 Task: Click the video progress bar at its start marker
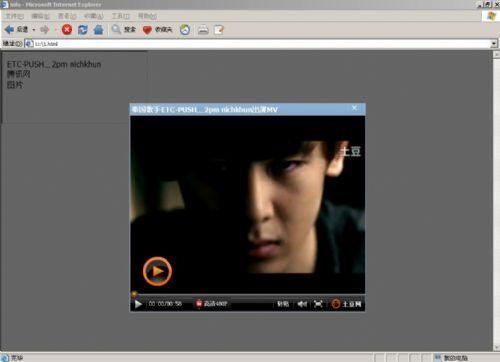point(134,294)
